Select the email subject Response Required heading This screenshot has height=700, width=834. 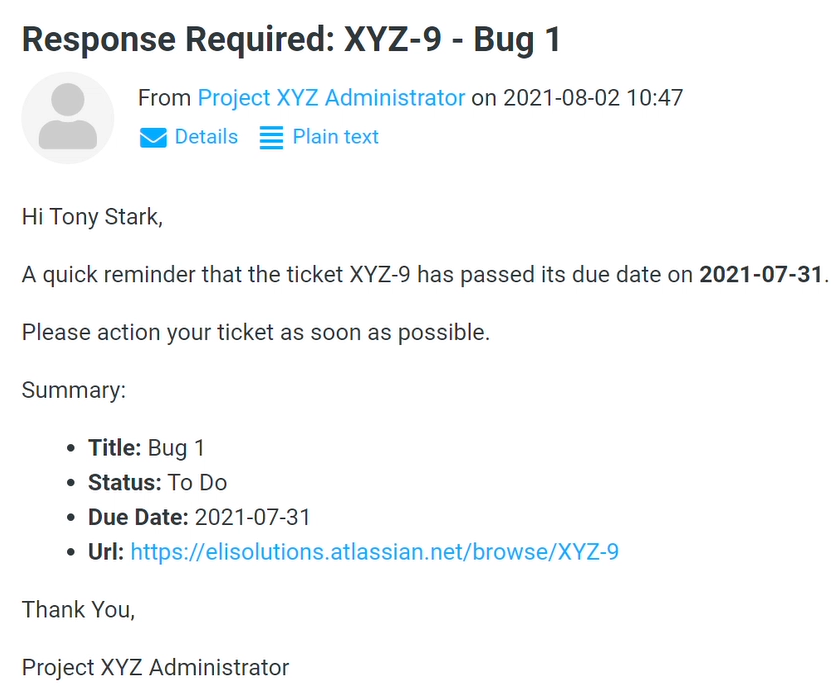292,40
